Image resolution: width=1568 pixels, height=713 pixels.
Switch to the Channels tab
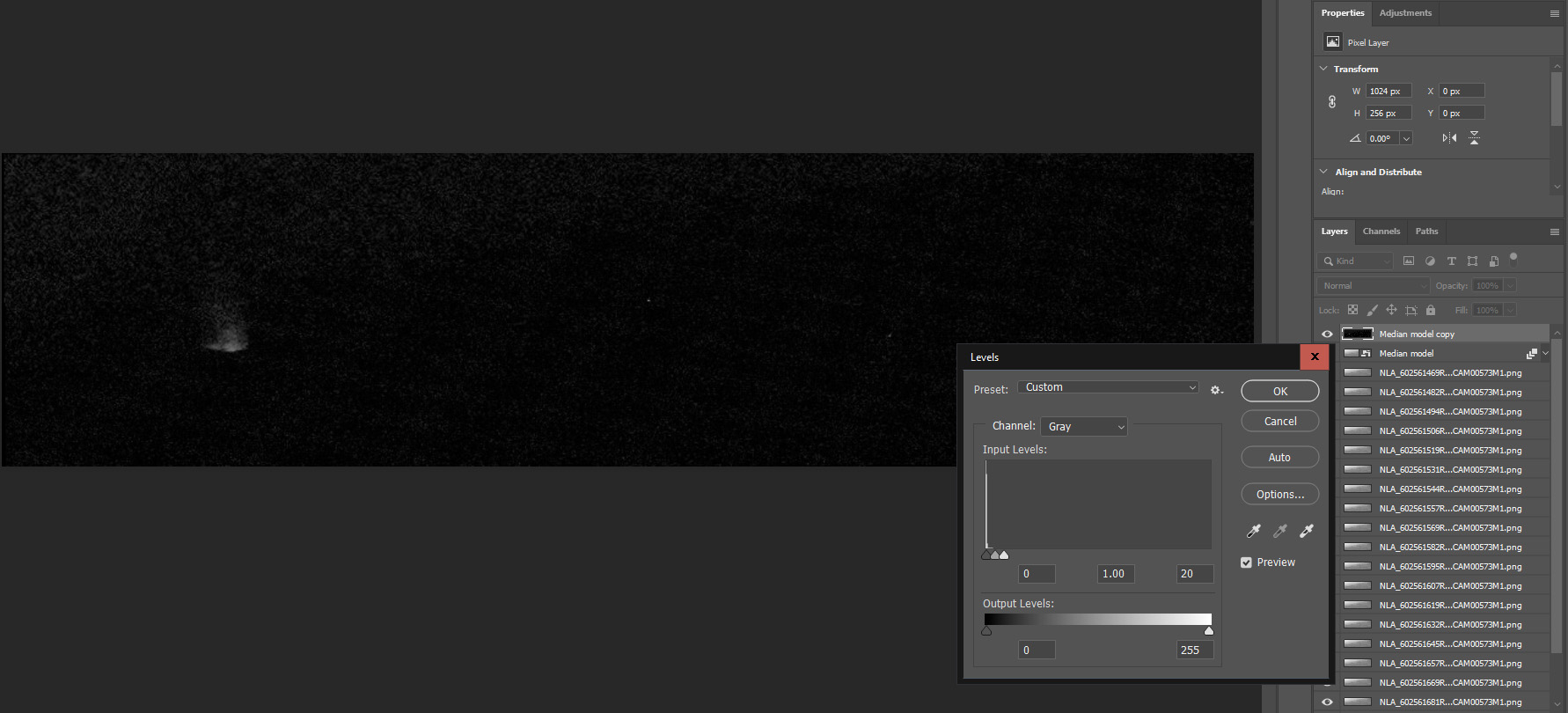tap(1381, 232)
